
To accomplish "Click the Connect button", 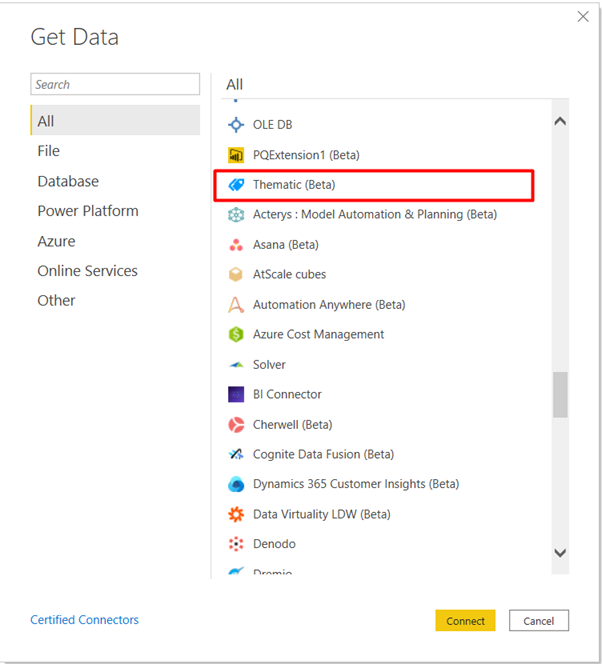I will tap(465, 621).
